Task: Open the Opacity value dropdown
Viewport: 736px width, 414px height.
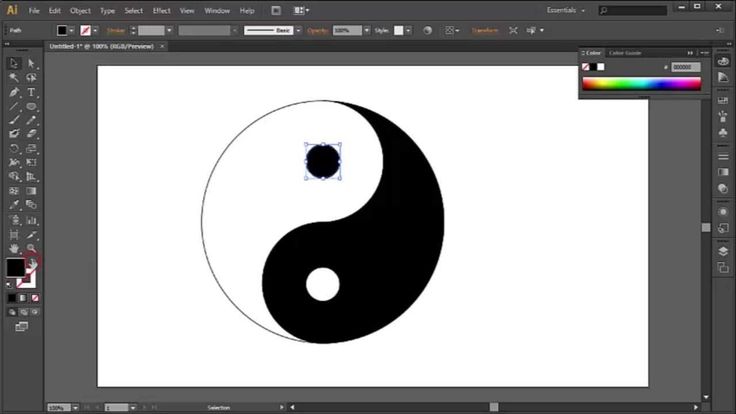Action: pos(367,31)
